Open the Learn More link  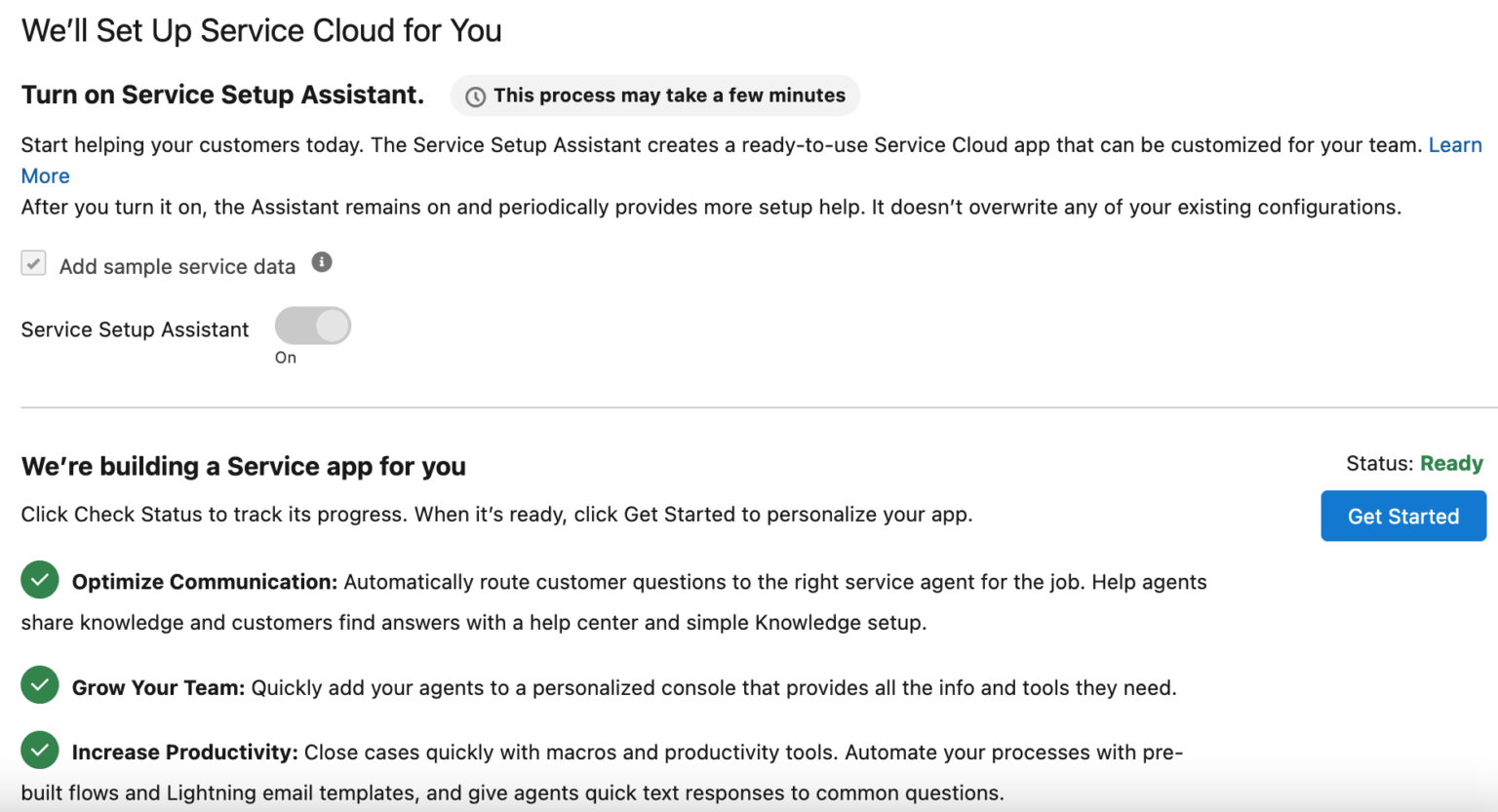click(x=1455, y=144)
